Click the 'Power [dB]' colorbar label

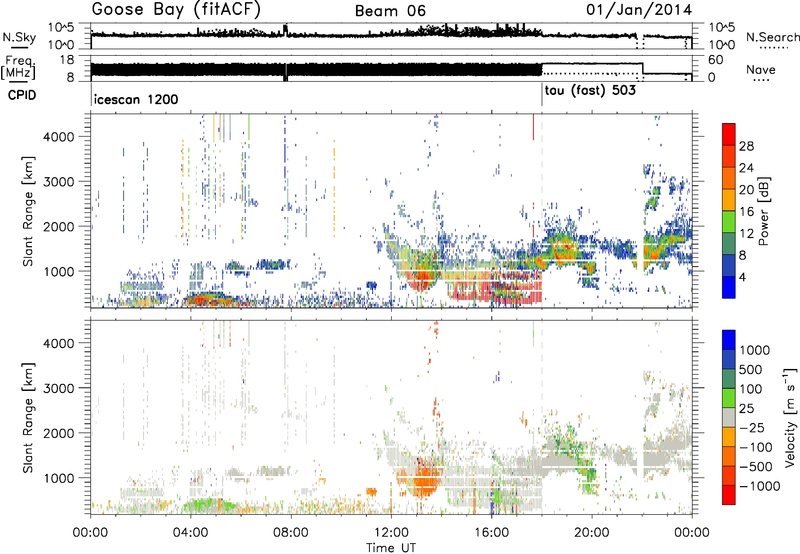point(764,211)
